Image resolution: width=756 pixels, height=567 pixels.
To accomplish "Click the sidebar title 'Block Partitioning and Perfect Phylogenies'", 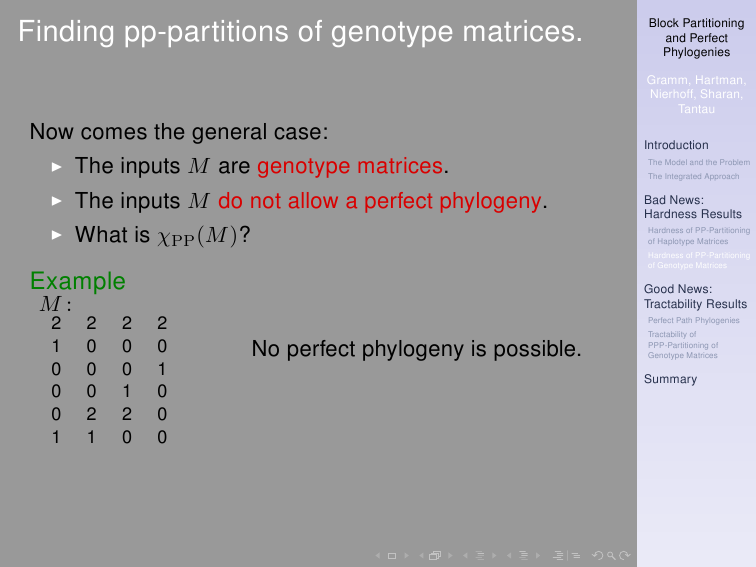I will pyautogui.click(x=696, y=37).
